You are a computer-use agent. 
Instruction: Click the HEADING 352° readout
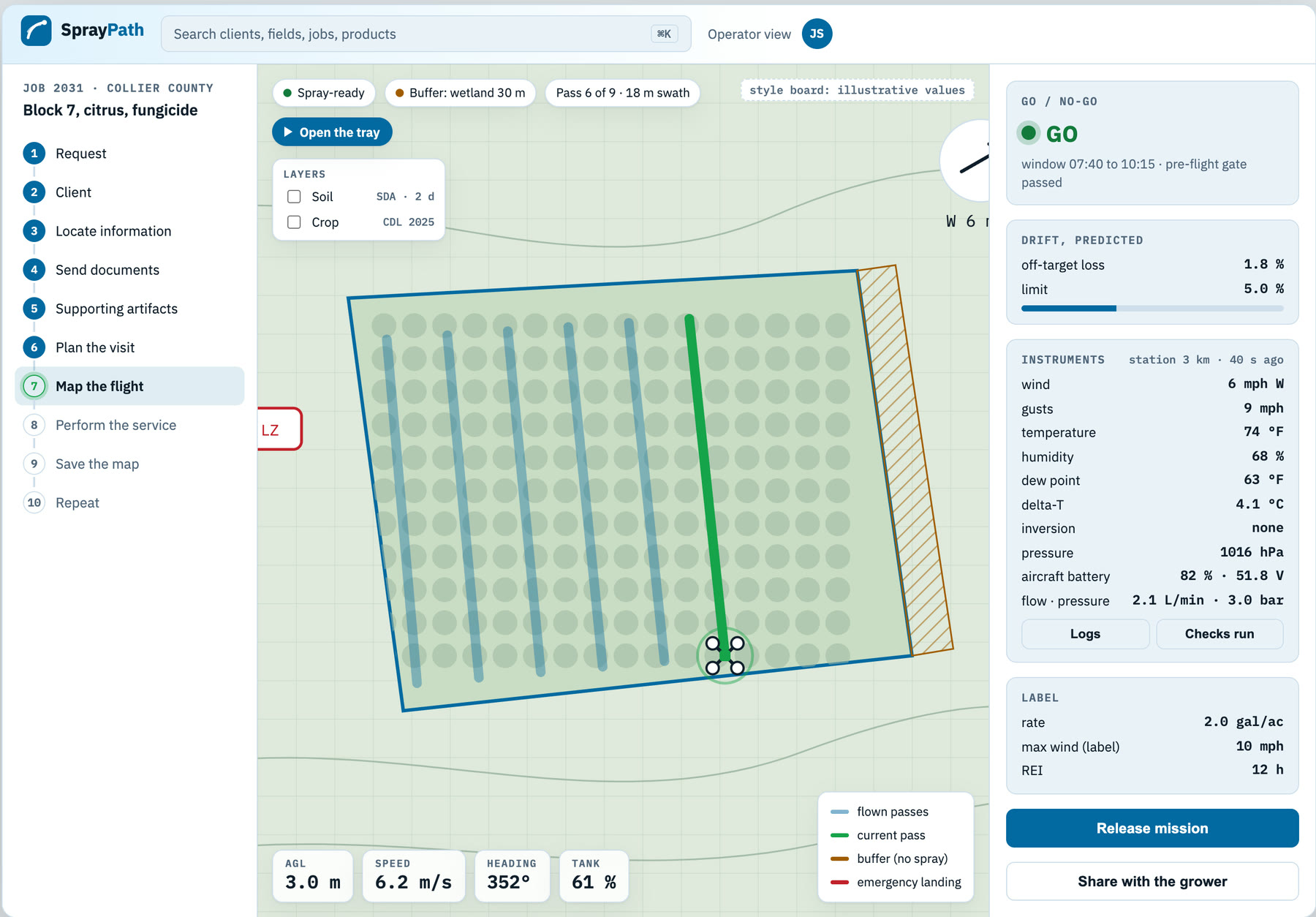pos(512,876)
